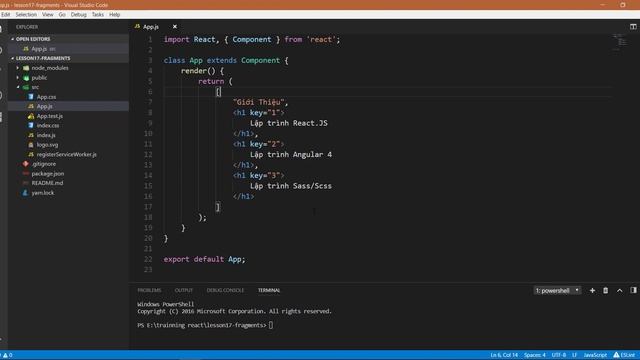Open registerServiceWorker.js file

[x=67, y=154]
